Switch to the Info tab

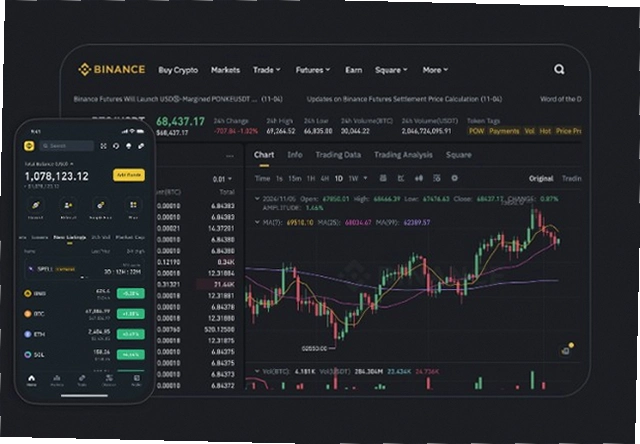coord(295,155)
